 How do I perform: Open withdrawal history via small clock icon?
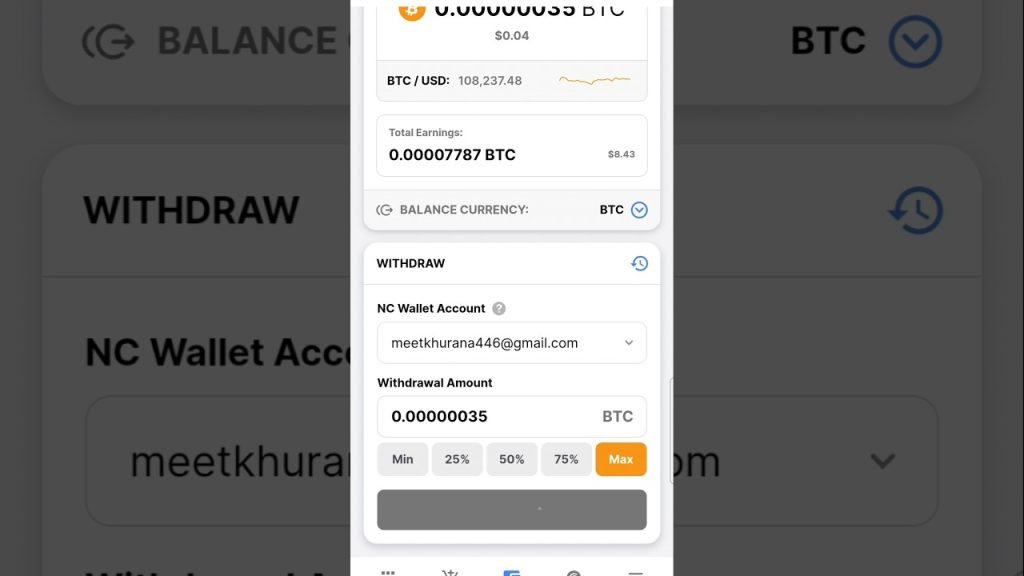[x=639, y=263]
